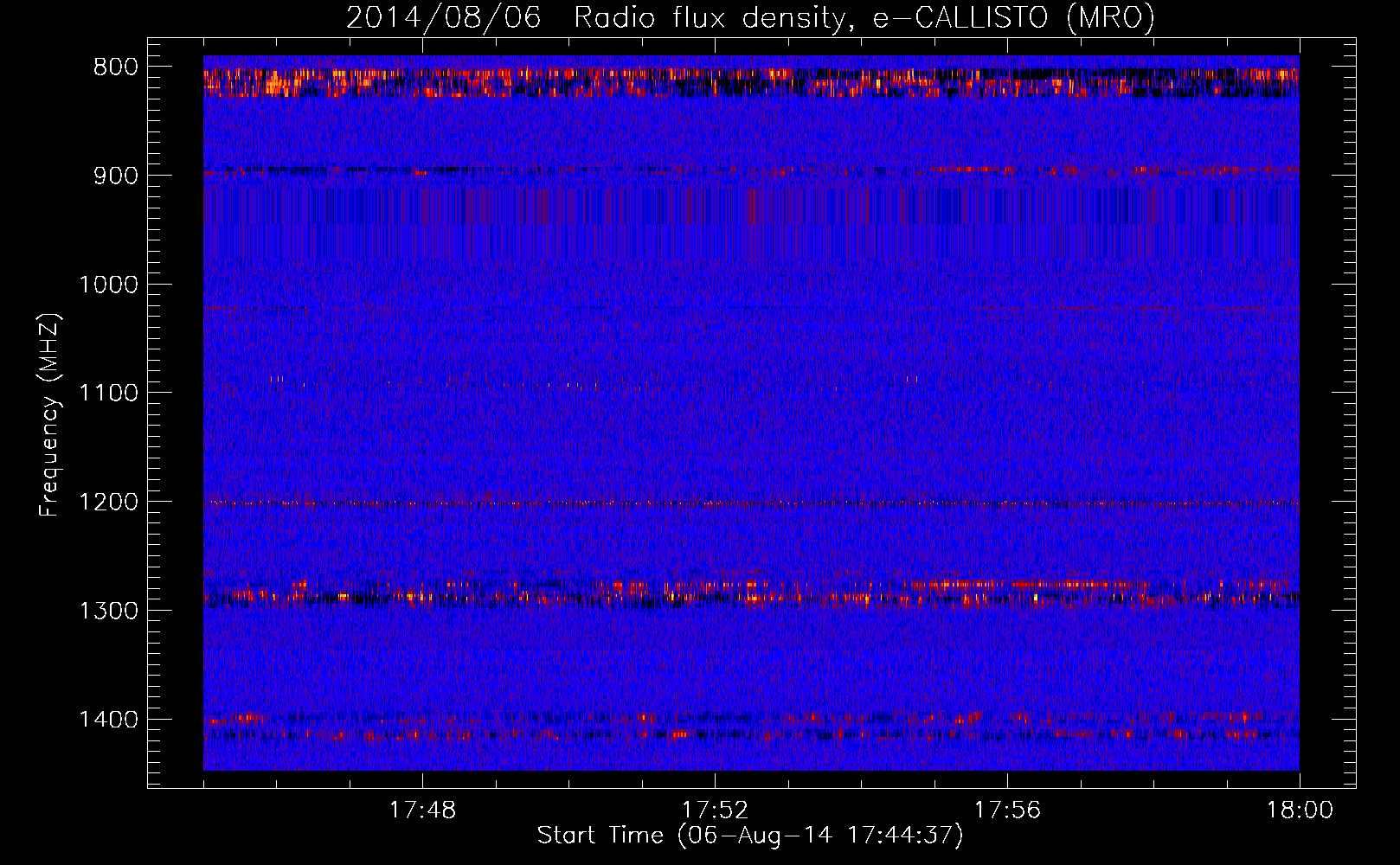Image resolution: width=1400 pixels, height=865 pixels.
Task: Click the 17:52 time tick label
Action: tap(715, 811)
